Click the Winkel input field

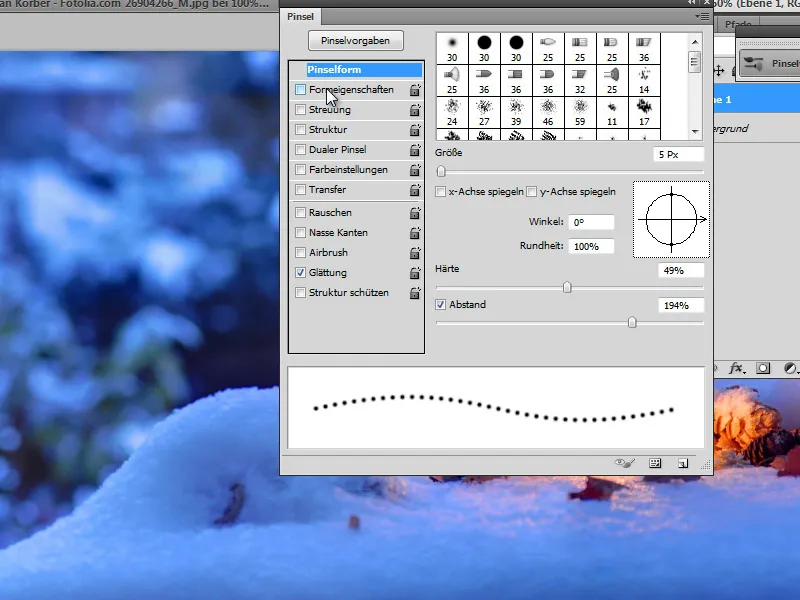591,222
